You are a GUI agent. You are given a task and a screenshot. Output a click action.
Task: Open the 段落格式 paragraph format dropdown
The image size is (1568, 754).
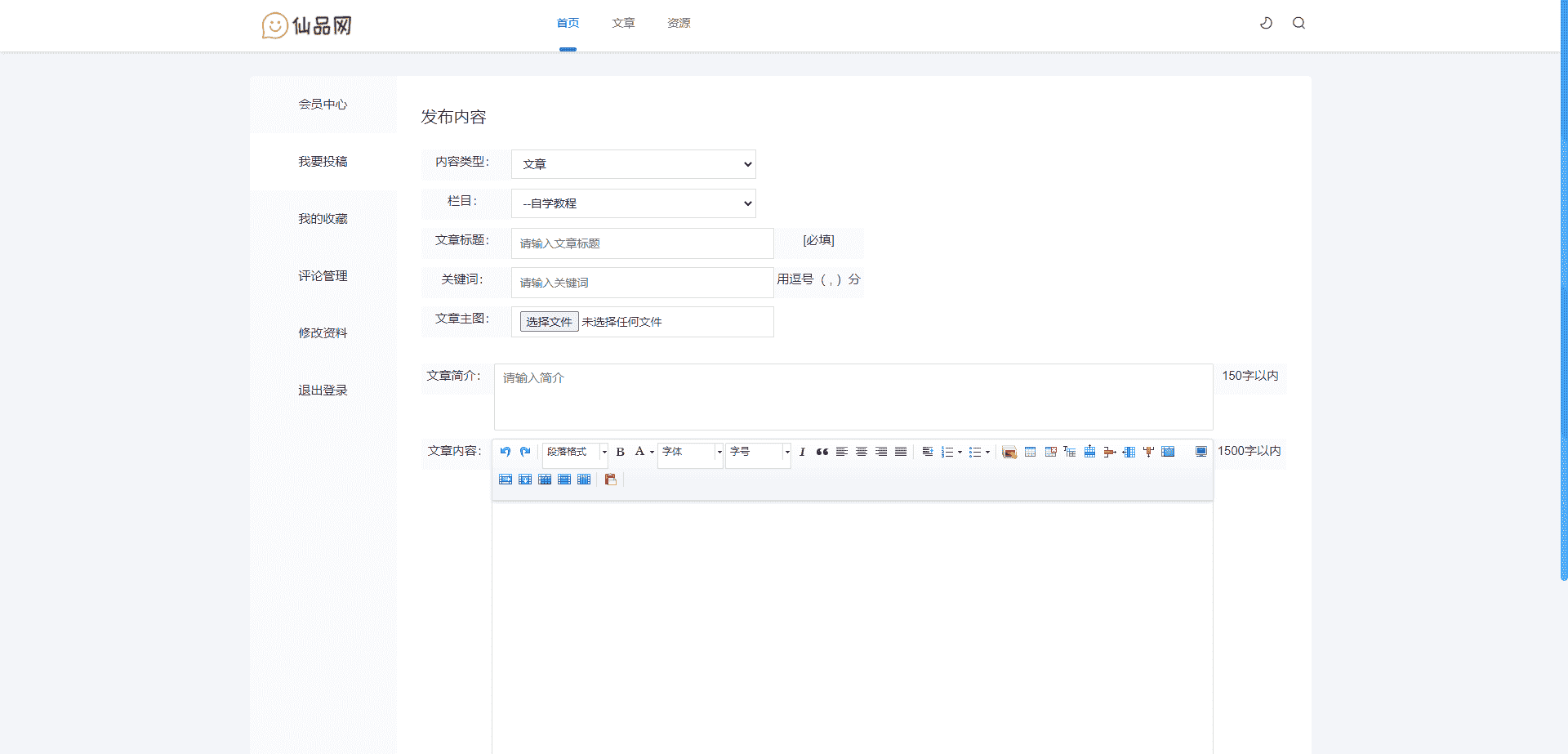[576, 452]
